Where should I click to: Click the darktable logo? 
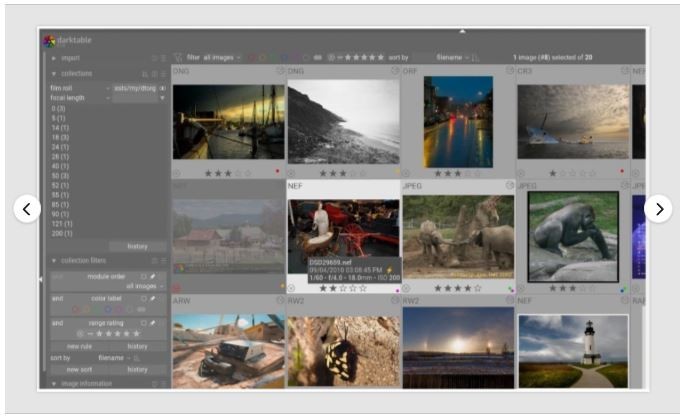click(49, 41)
